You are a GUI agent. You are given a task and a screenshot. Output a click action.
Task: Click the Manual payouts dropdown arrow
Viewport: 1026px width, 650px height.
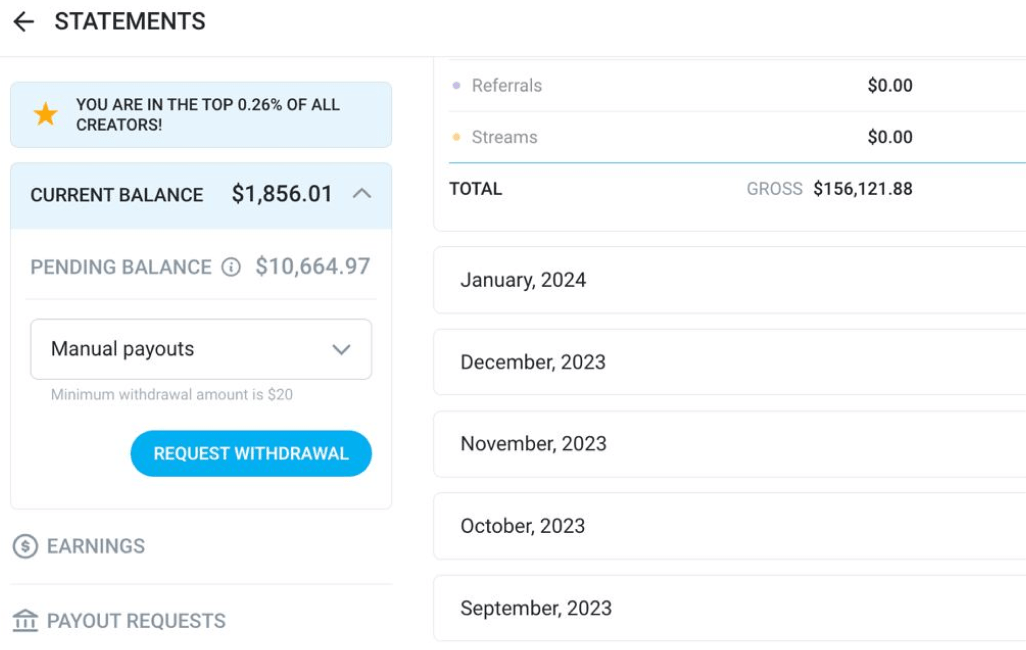(342, 350)
